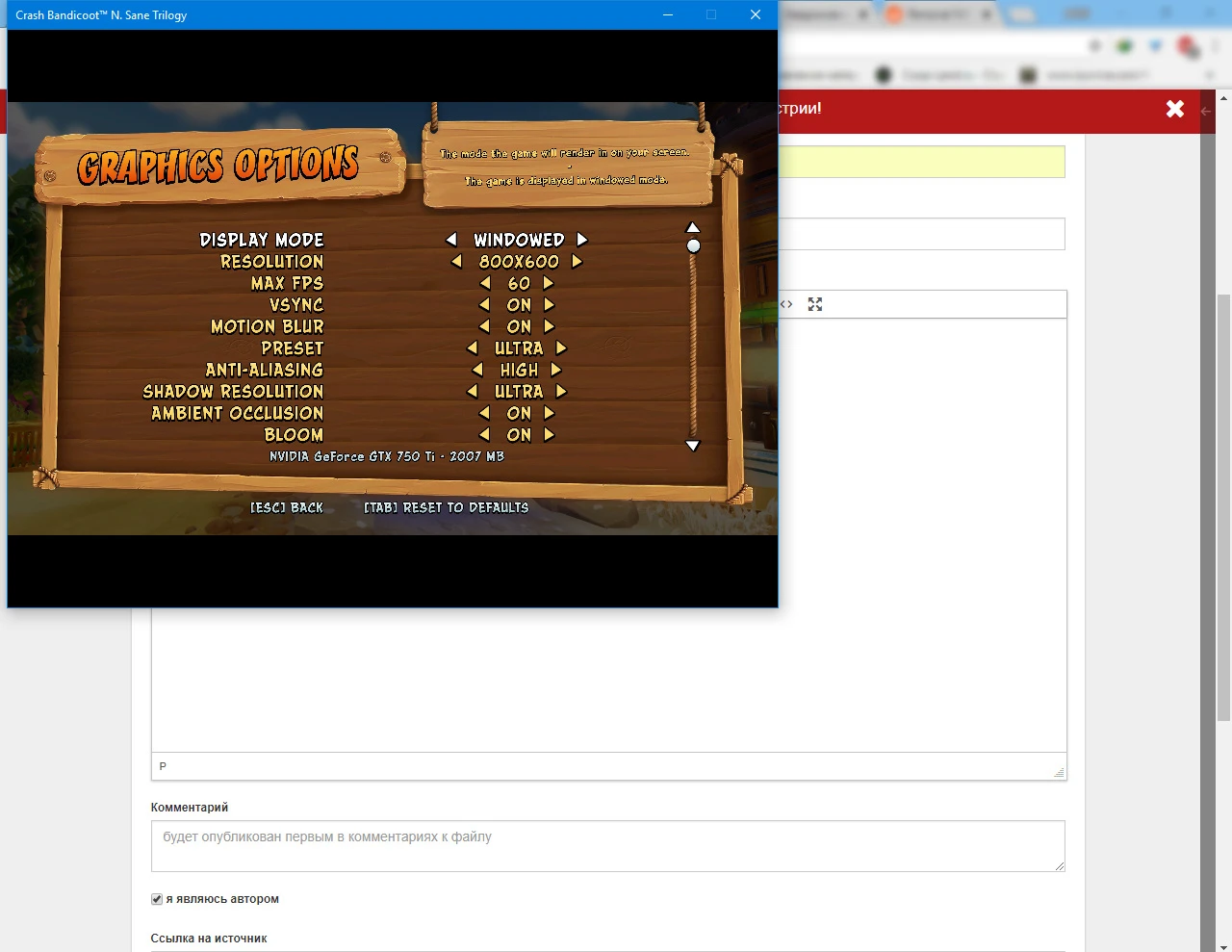Click inside the large editor text area
Screen dimensions: 1232x952
coord(608,679)
